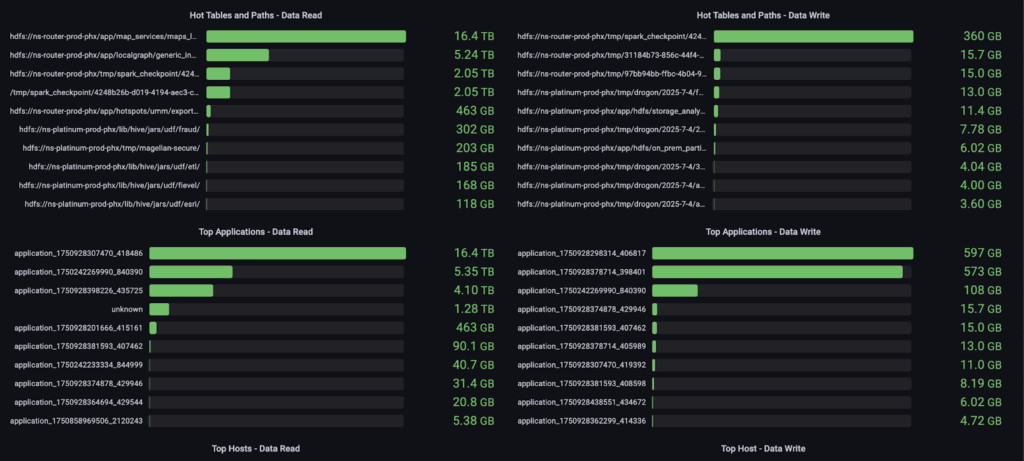Click application_1750928298314_406817 label in Data Write
The height and width of the screenshot is (461, 1024).
[x=582, y=253]
